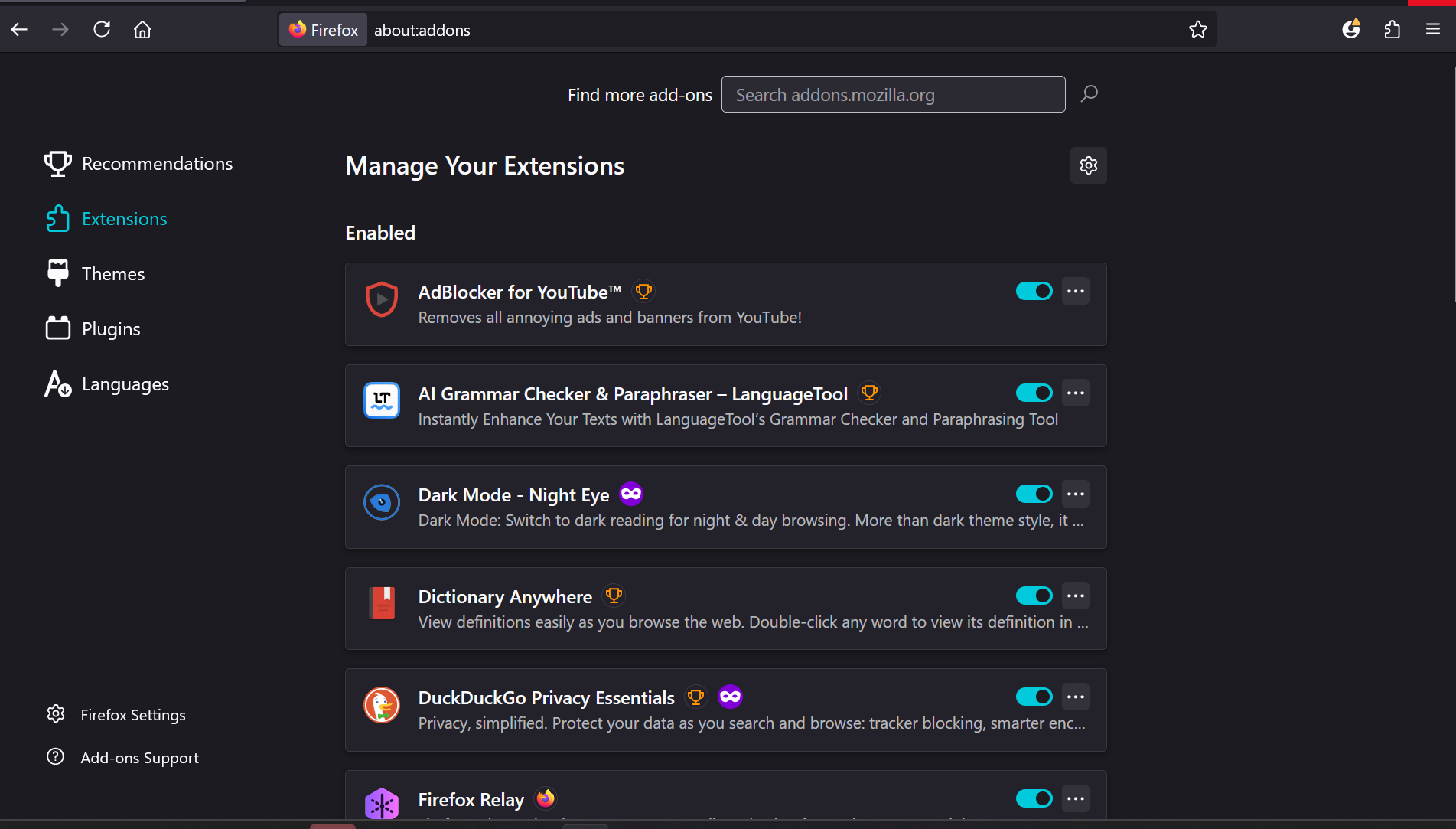This screenshot has height=829, width=1456.
Task: Open the Firefox application menu
Action: click(x=1433, y=30)
